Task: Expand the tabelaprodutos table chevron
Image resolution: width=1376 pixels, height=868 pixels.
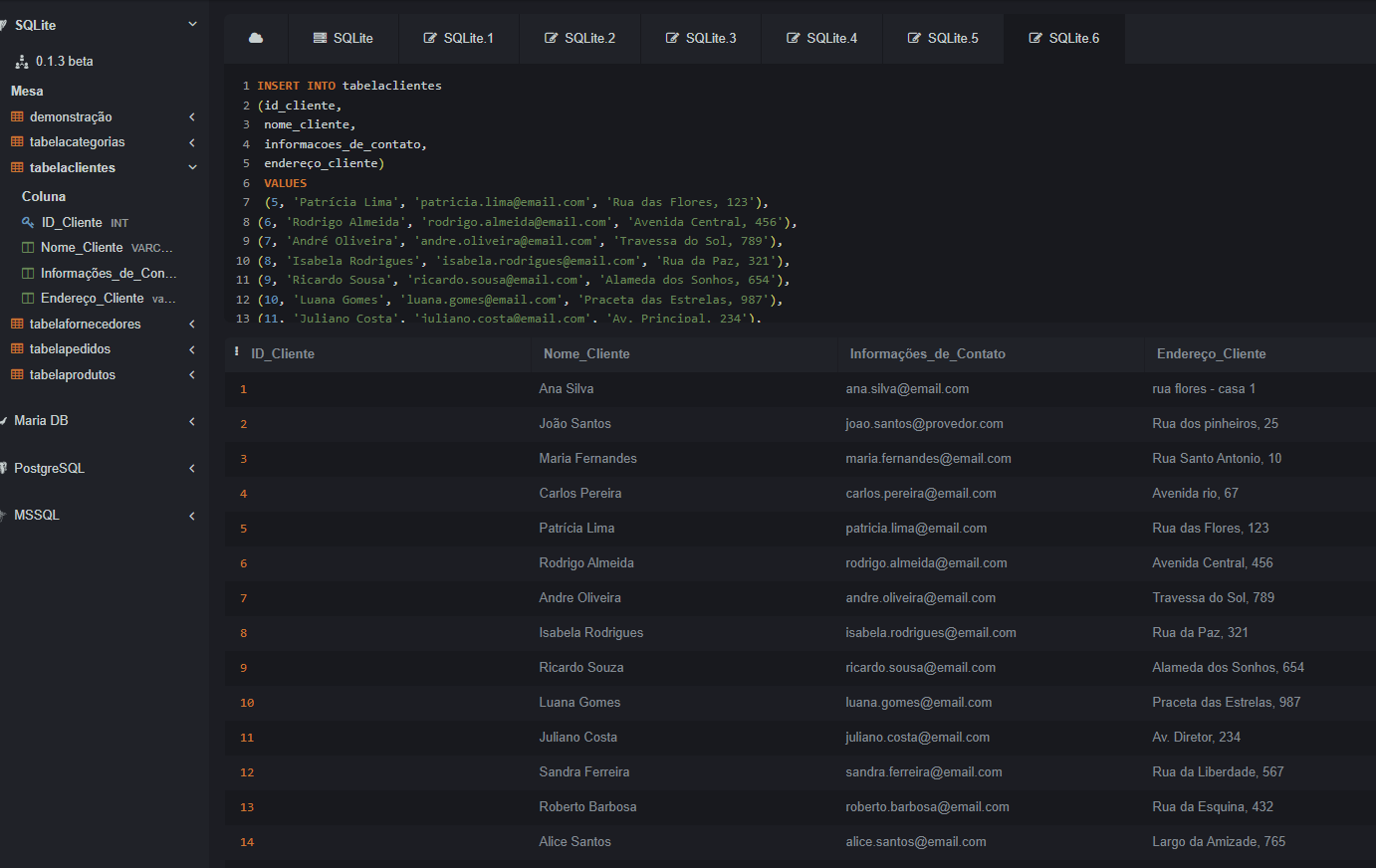Action: 192,374
